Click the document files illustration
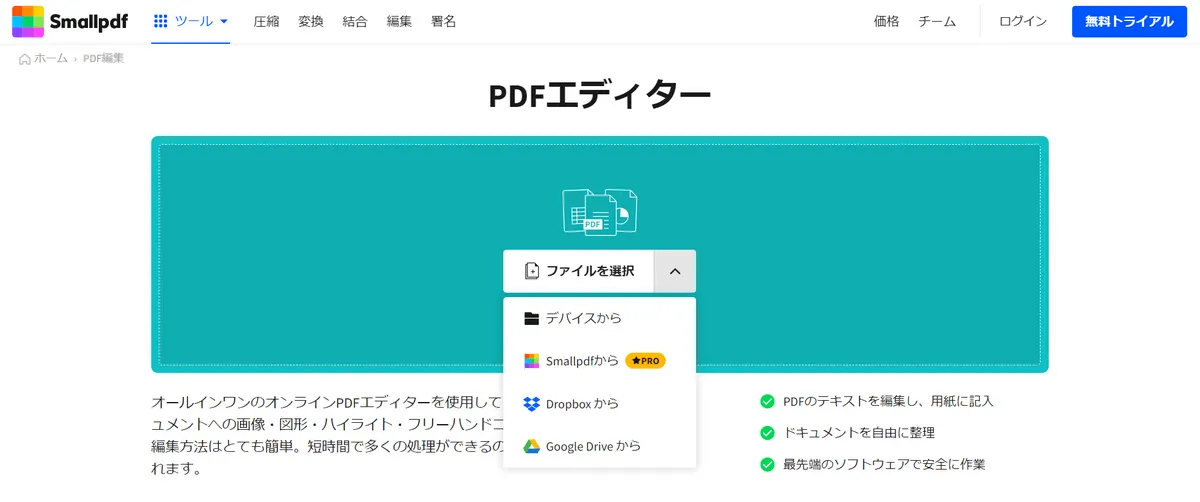The height and width of the screenshot is (502, 1200). click(600, 211)
